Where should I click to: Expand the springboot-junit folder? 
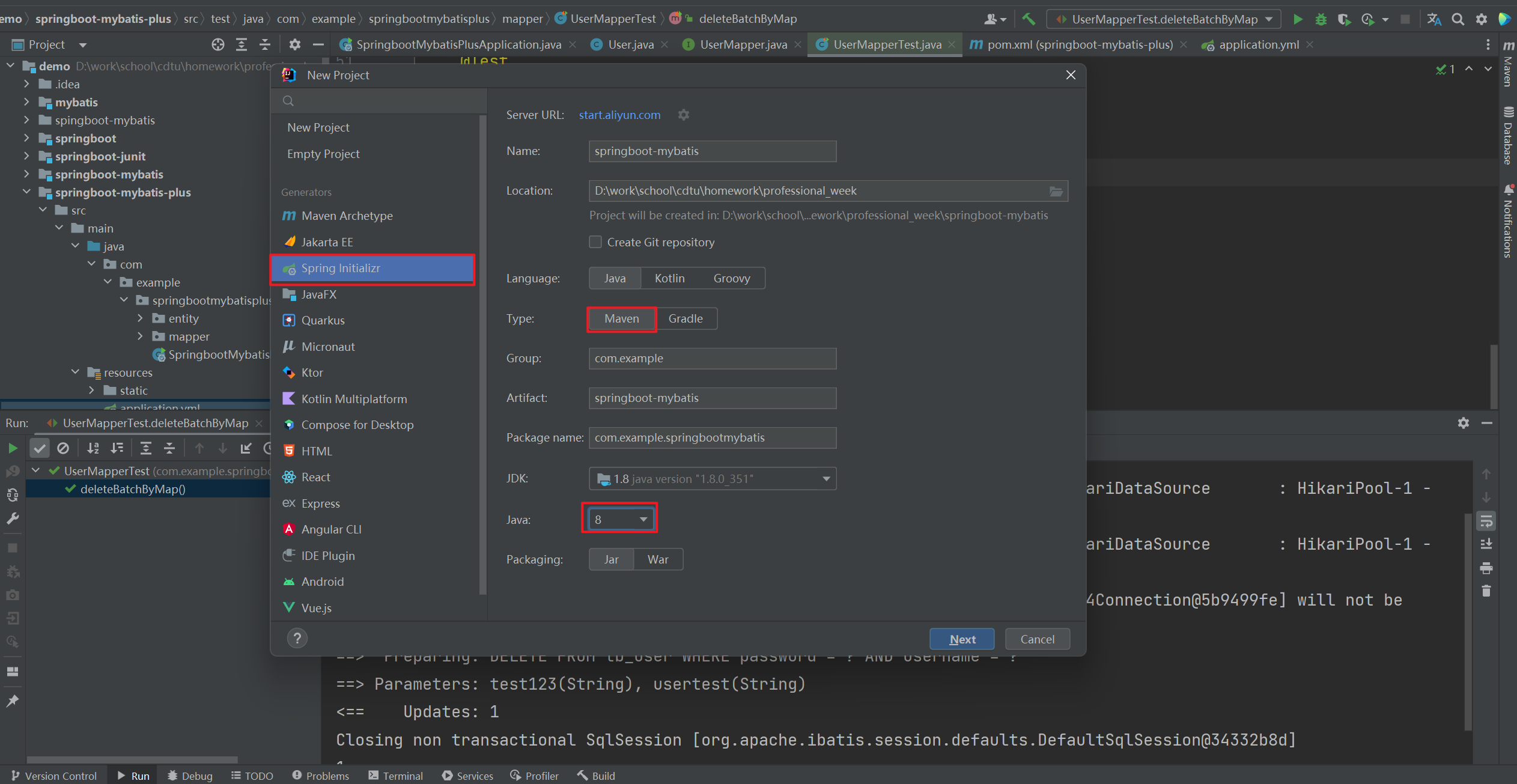click(x=26, y=156)
